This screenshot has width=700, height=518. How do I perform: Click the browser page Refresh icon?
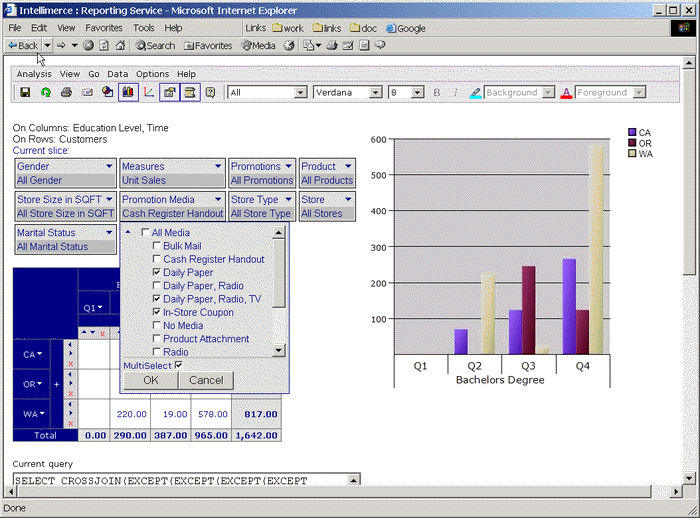(104, 45)
